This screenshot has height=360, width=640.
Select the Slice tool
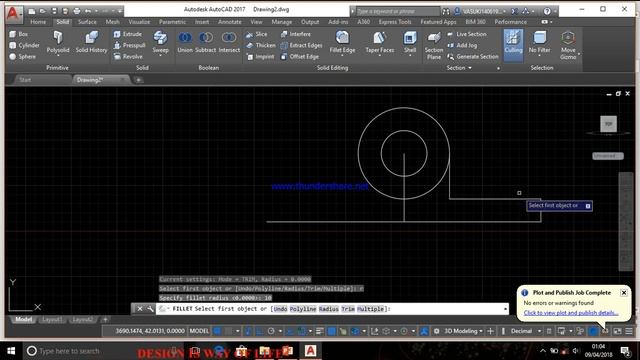coord(256,34)
